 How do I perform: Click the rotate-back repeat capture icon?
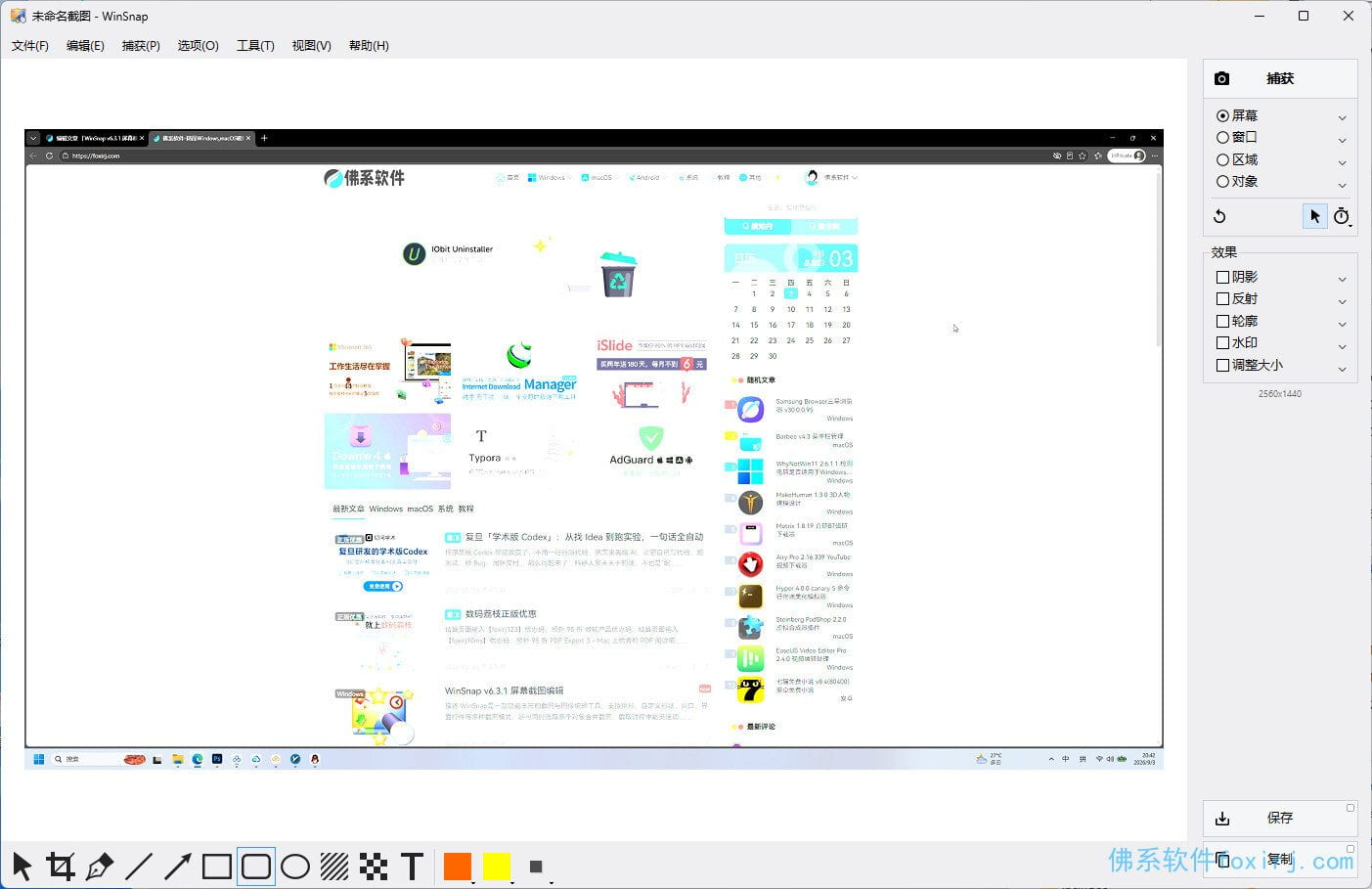click(x=1219, y=216)
